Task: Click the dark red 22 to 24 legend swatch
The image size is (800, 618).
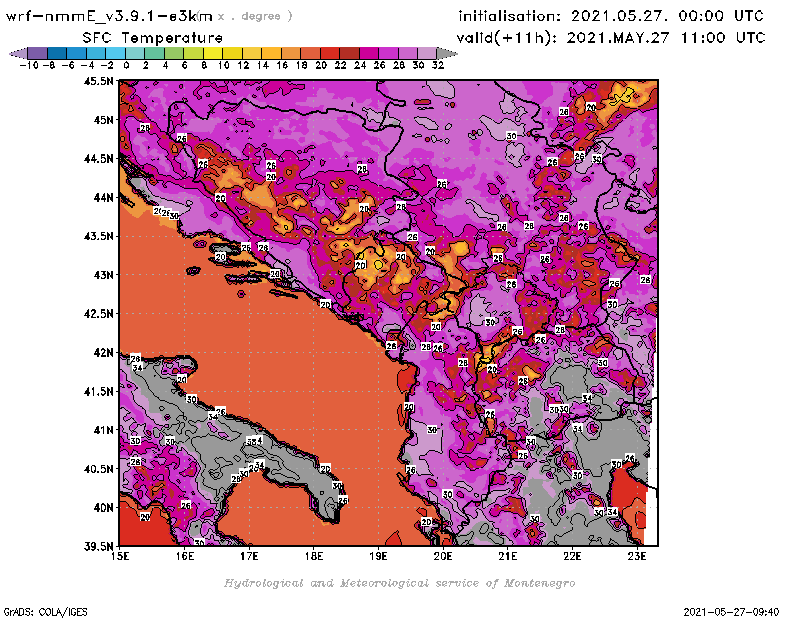Action: point(349,53)
